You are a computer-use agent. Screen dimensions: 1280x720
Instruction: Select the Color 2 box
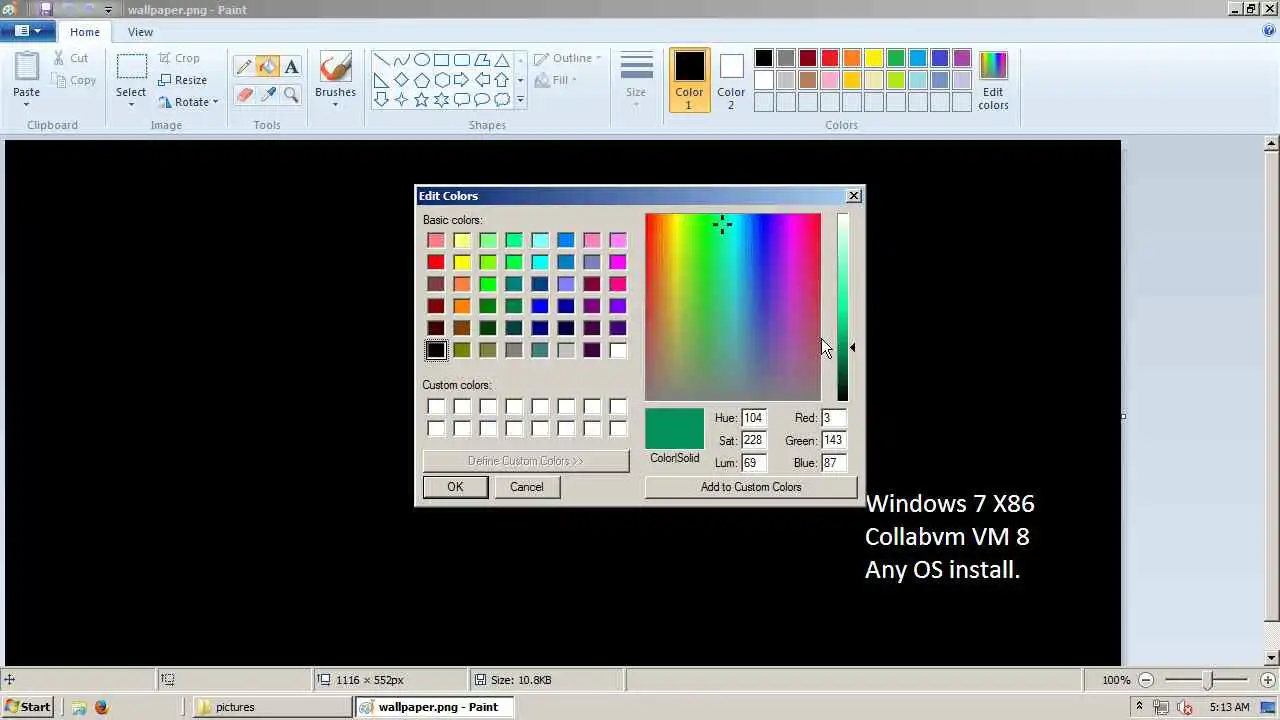tap(731, 80)
